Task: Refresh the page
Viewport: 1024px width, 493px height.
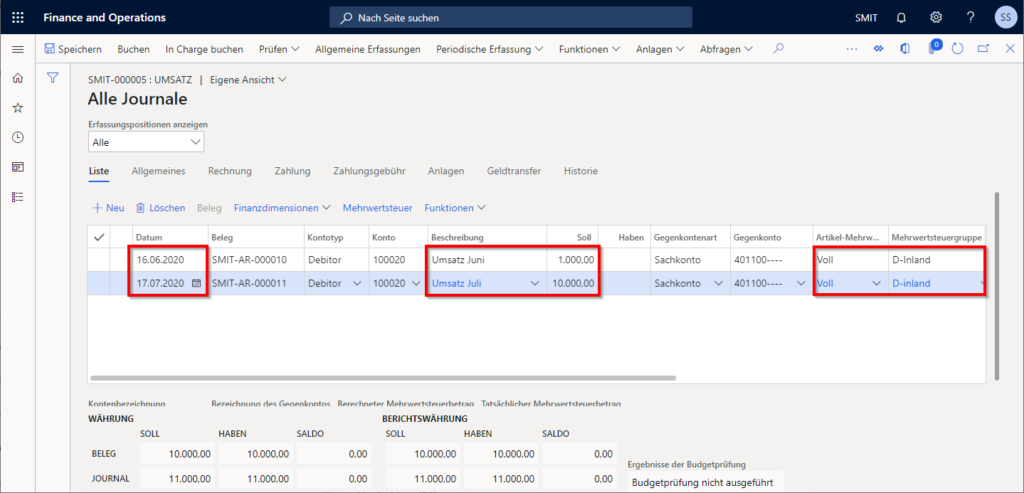Action: pyautogui.click(x=957, y=49)
